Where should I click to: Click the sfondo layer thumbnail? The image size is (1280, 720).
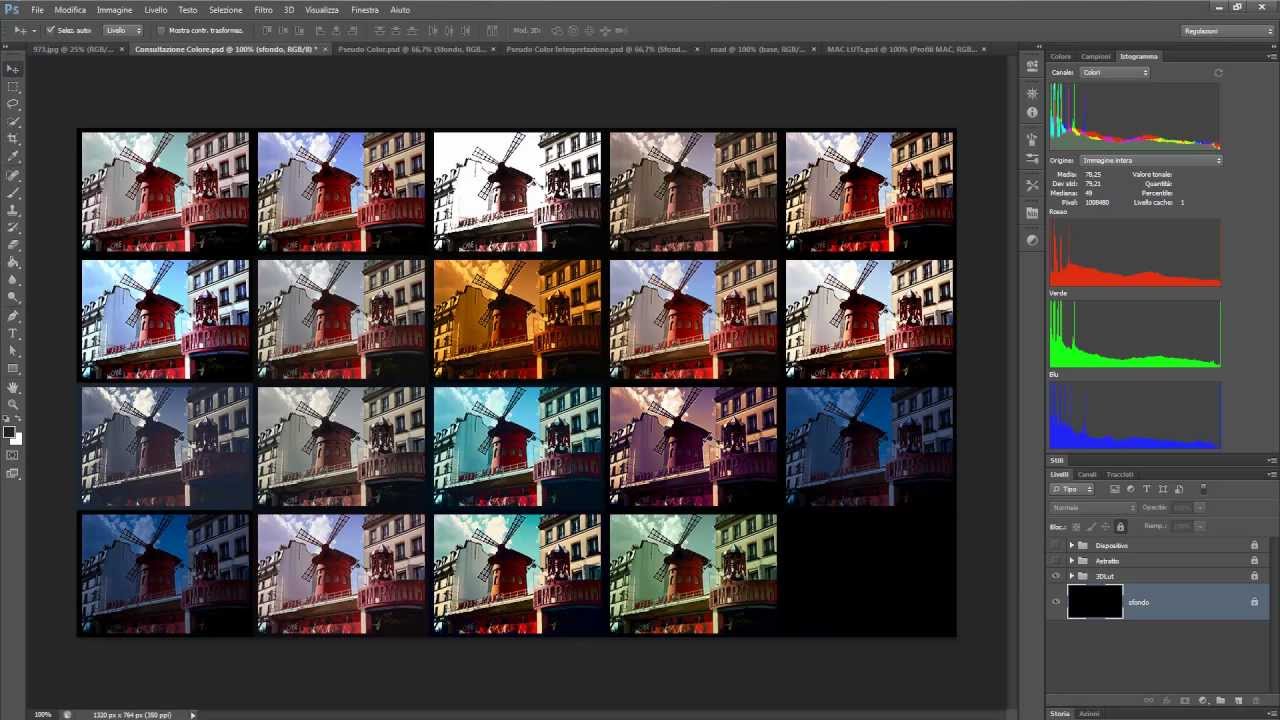[1095, 602]
